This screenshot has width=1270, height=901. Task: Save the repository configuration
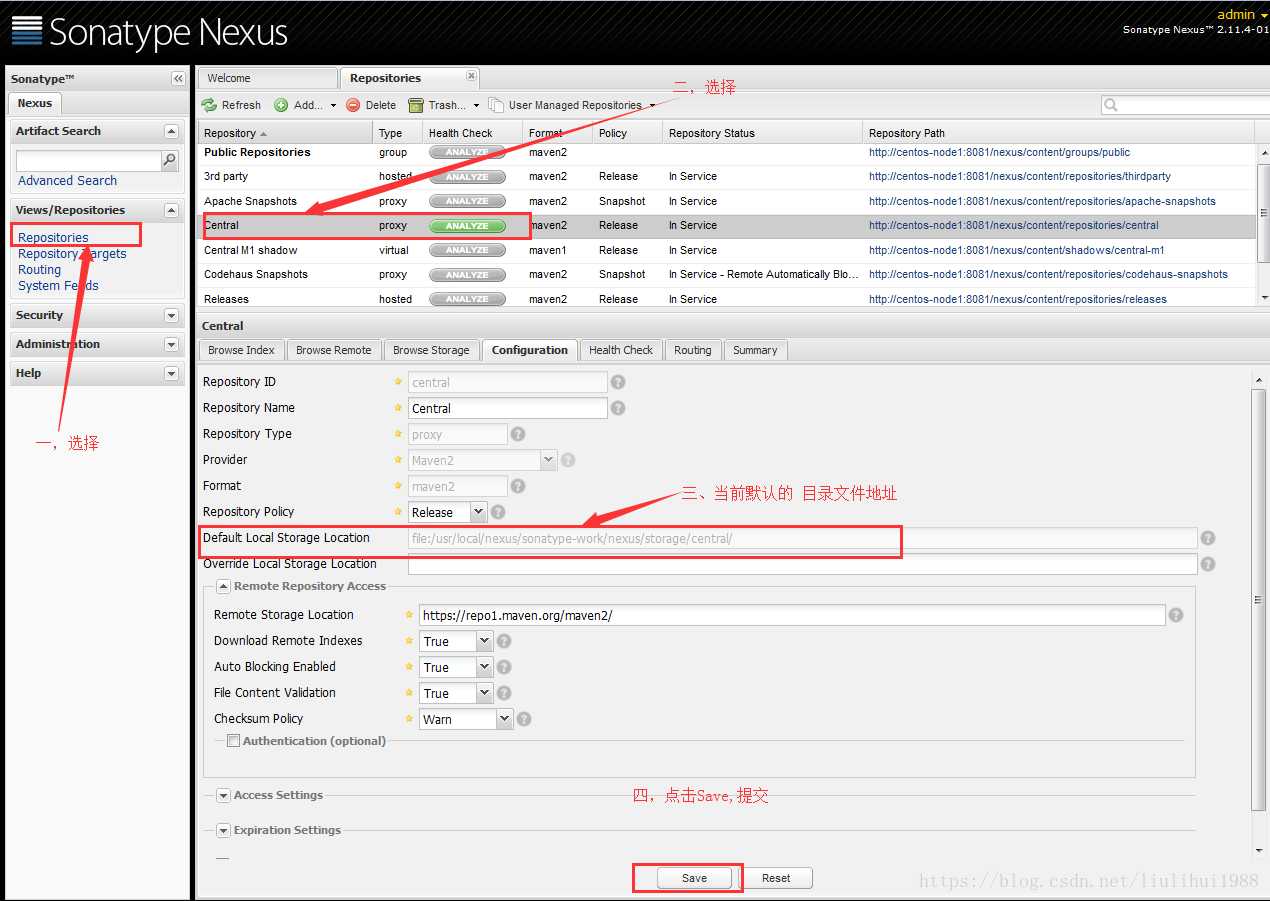point(694,878)
